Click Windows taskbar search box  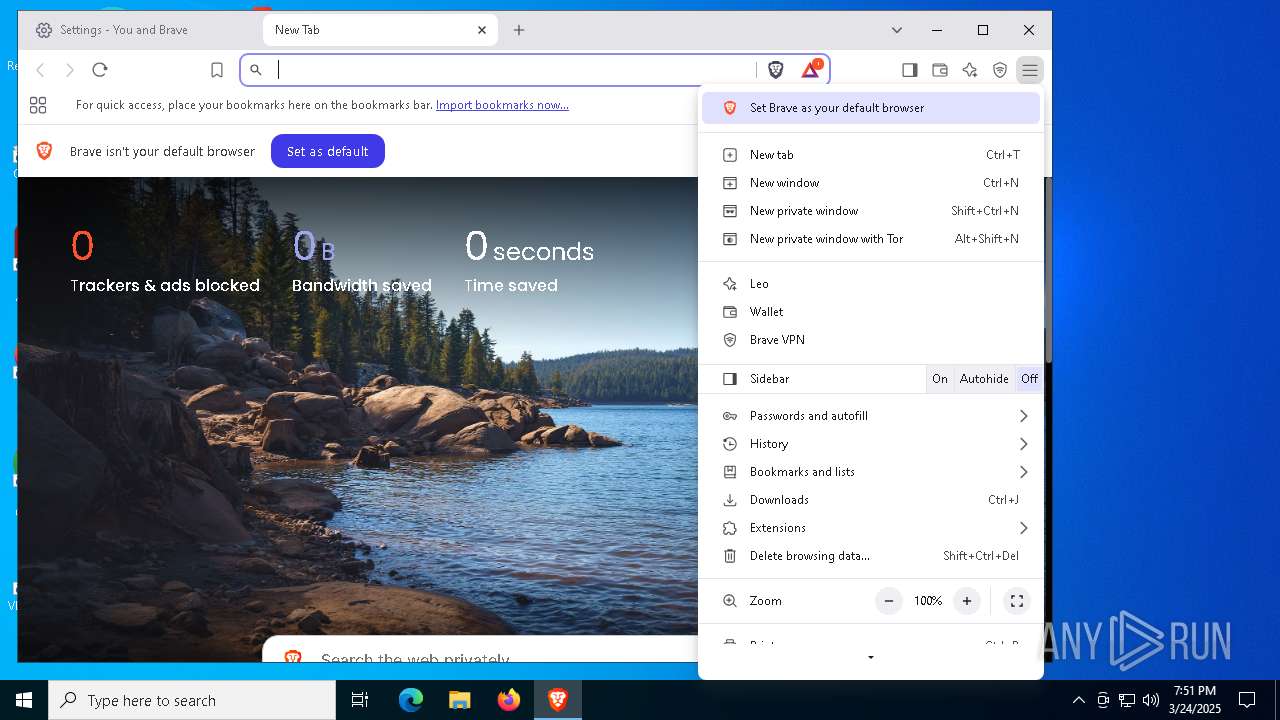click(x=192, y=700)
